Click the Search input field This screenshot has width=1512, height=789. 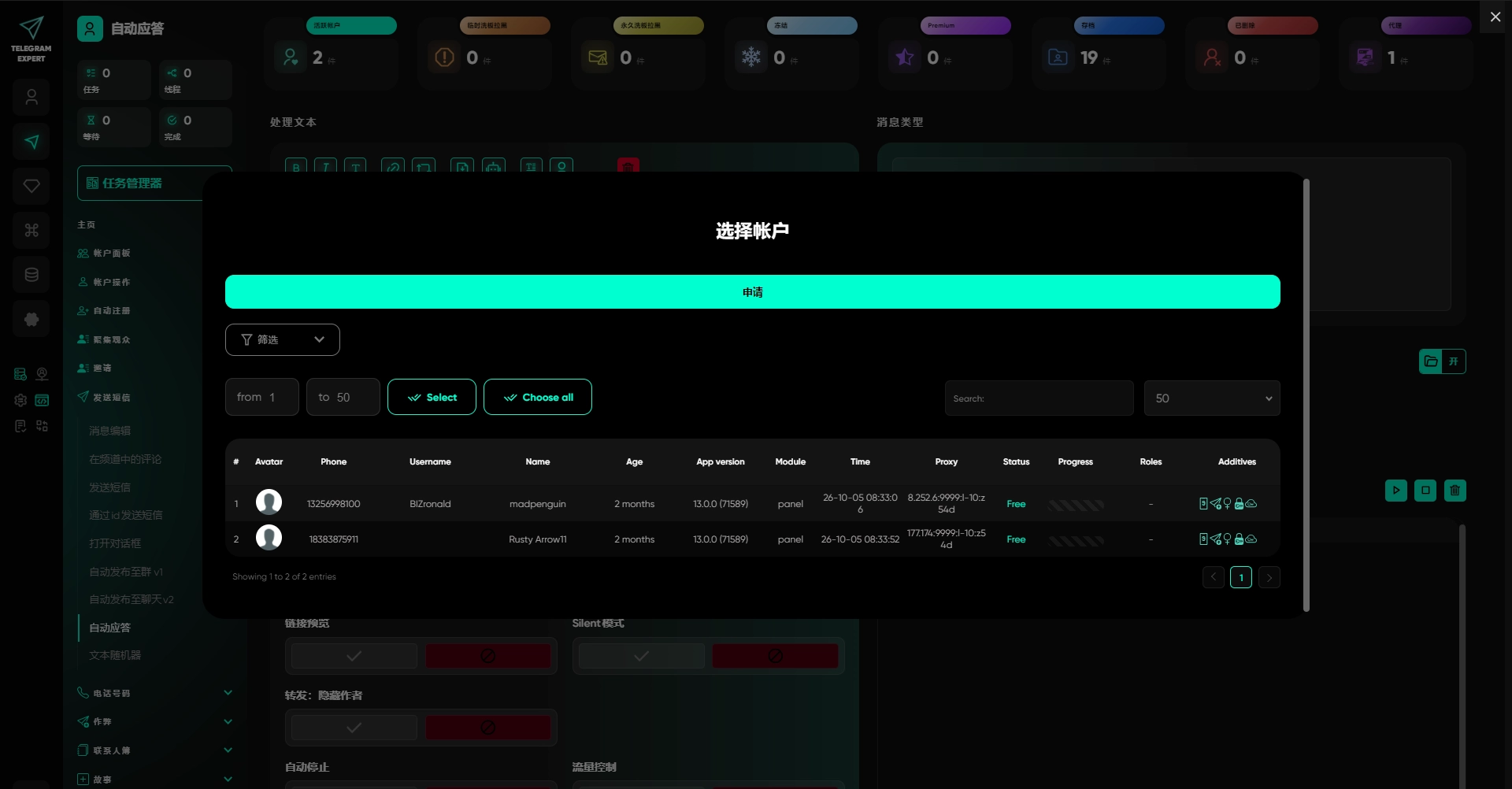(1039, 398)
